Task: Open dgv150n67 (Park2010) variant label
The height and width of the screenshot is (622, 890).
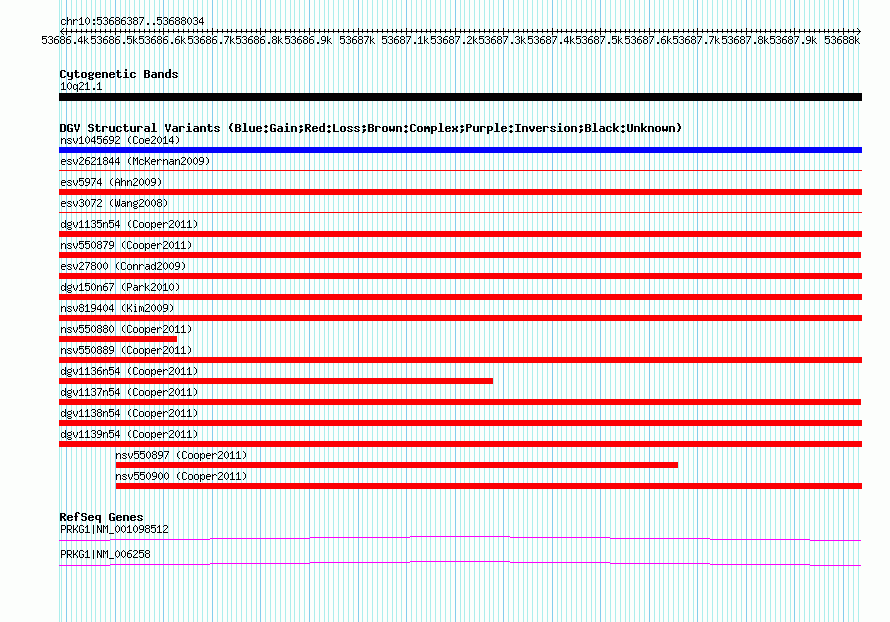Action: (120, 287)
